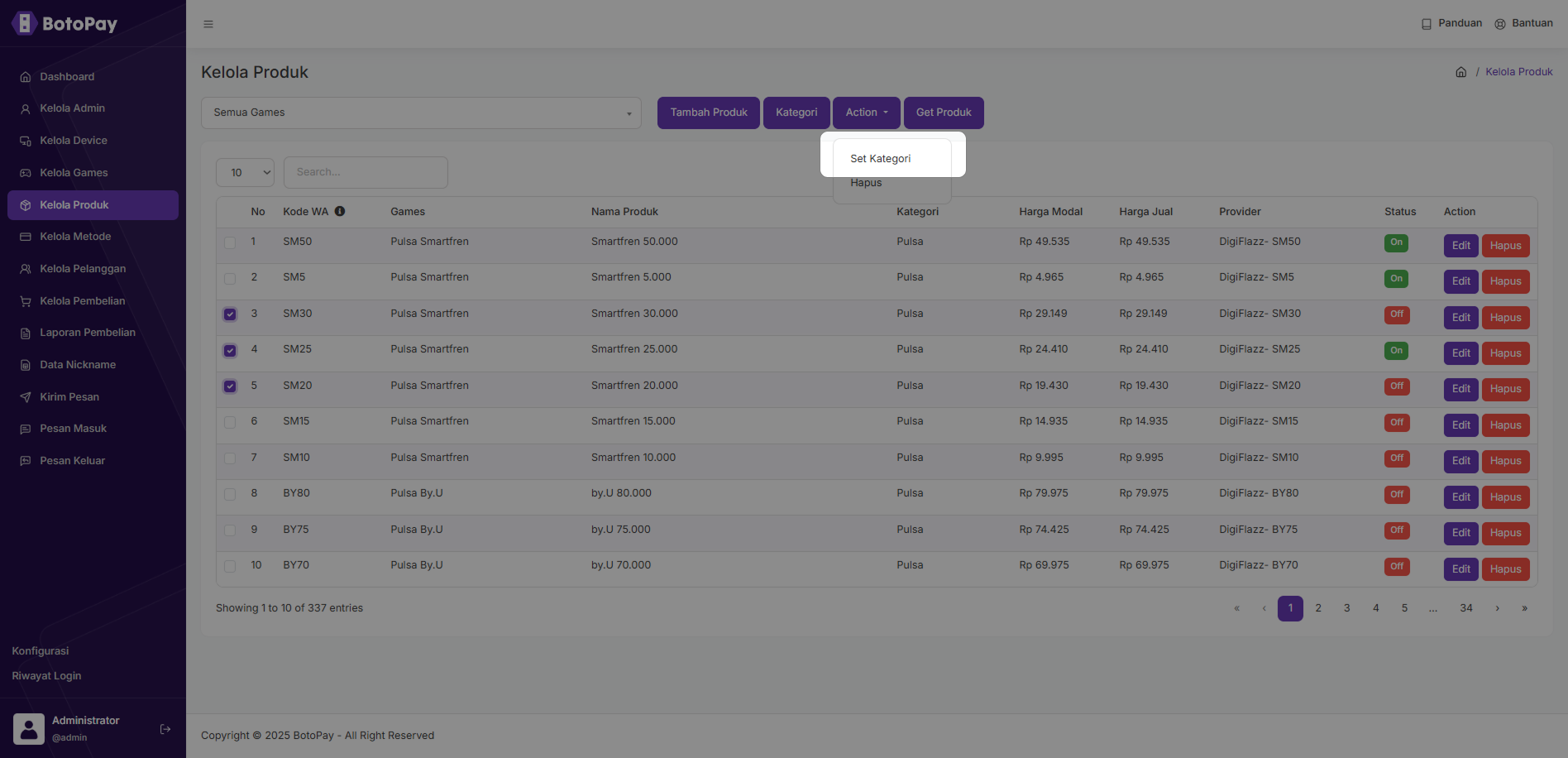Check the SM10 row checkbox
Screen dimensions: 1568x758
pyautogui.click(x=230, y=458)
